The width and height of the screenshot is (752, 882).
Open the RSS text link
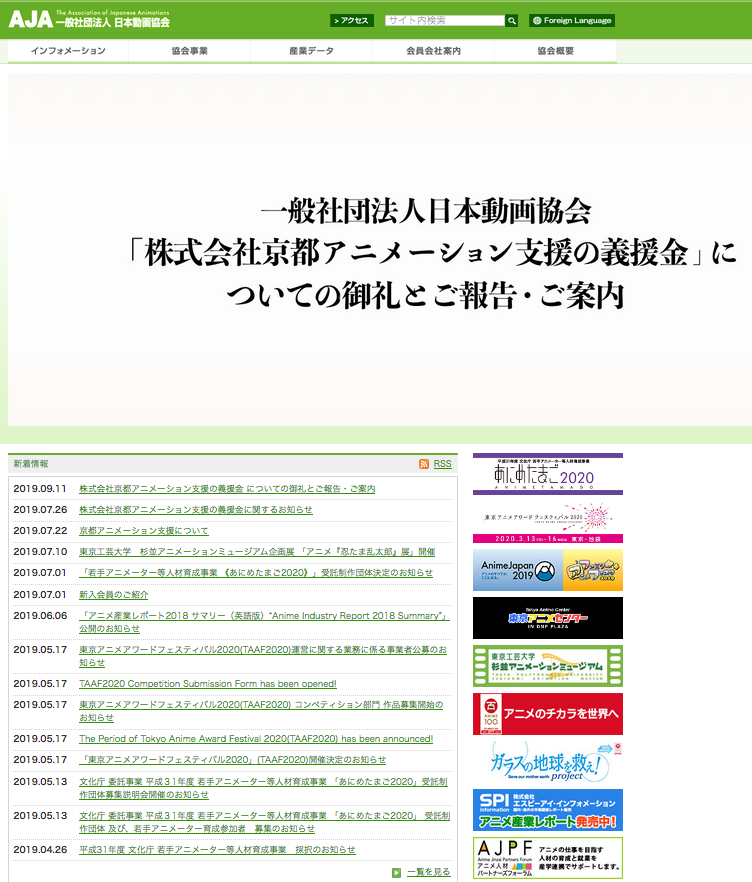coord(442,464)
